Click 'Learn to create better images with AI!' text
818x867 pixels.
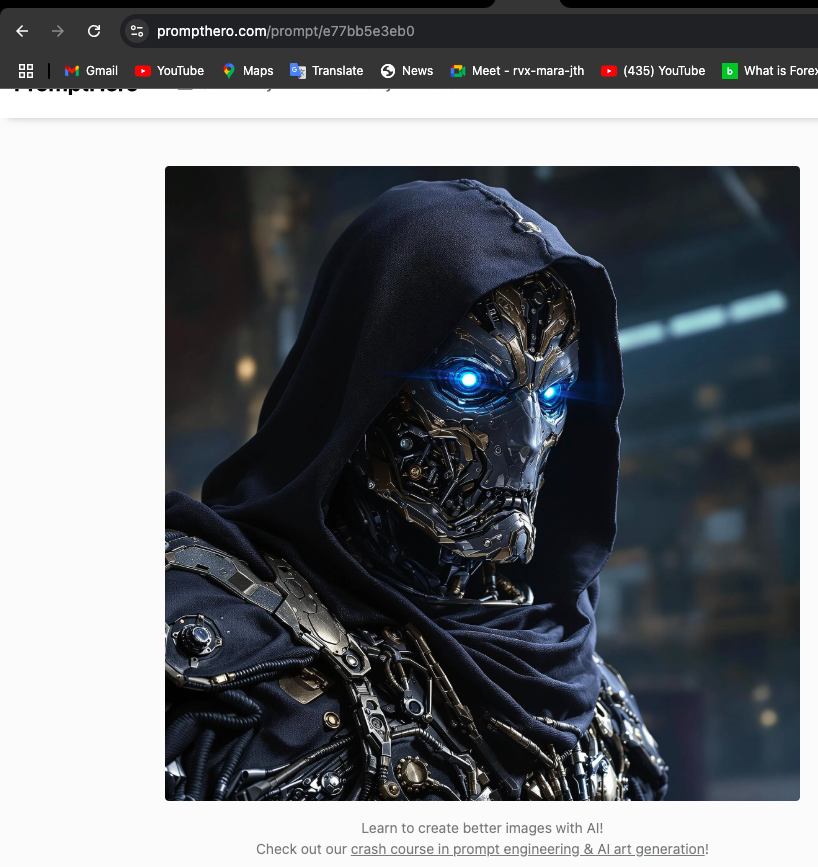coord(482,828)
